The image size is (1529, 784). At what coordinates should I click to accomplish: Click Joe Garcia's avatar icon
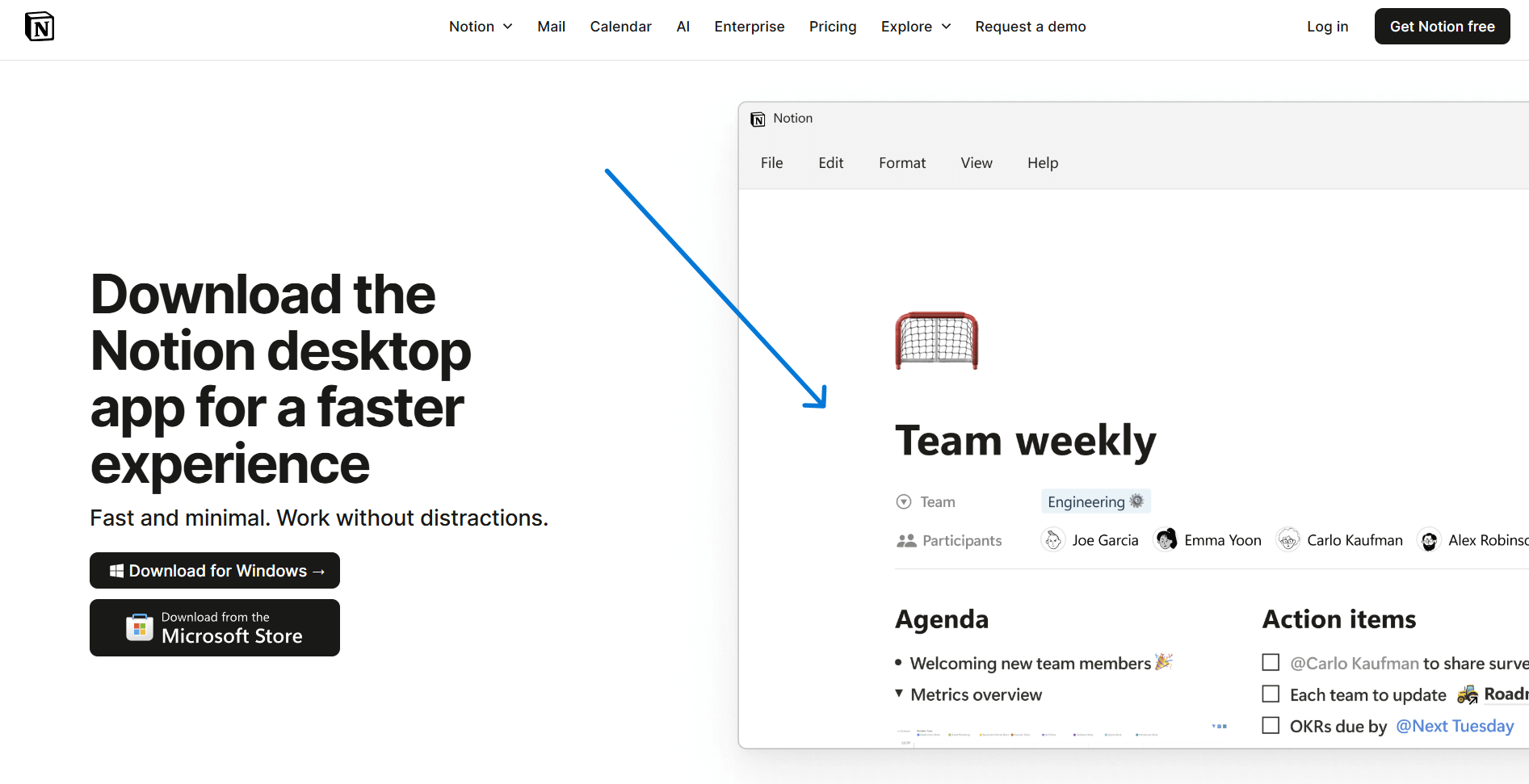click(x=1053, y=540)
